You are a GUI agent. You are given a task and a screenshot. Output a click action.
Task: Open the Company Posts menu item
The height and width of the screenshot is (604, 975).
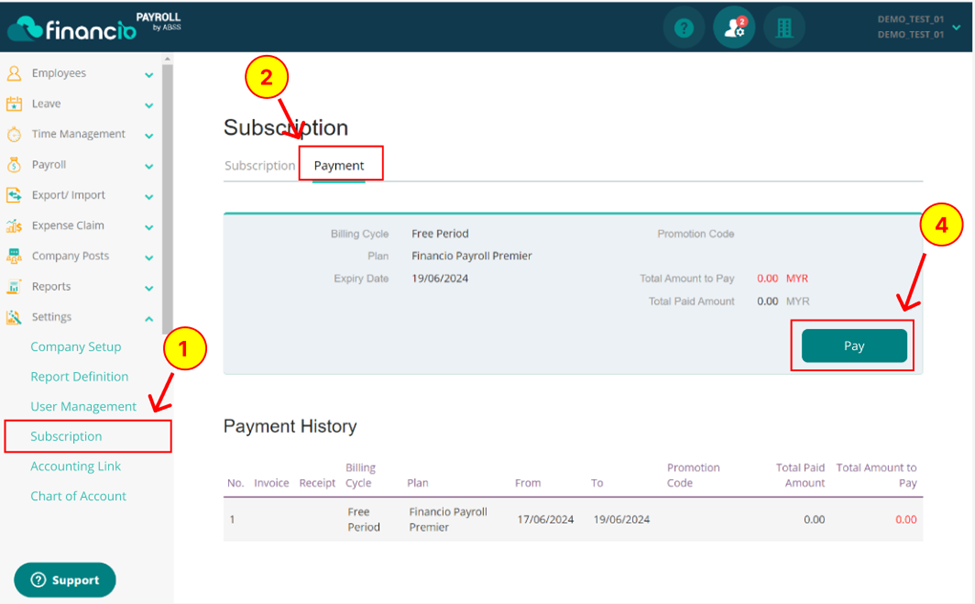click(70, 256)
